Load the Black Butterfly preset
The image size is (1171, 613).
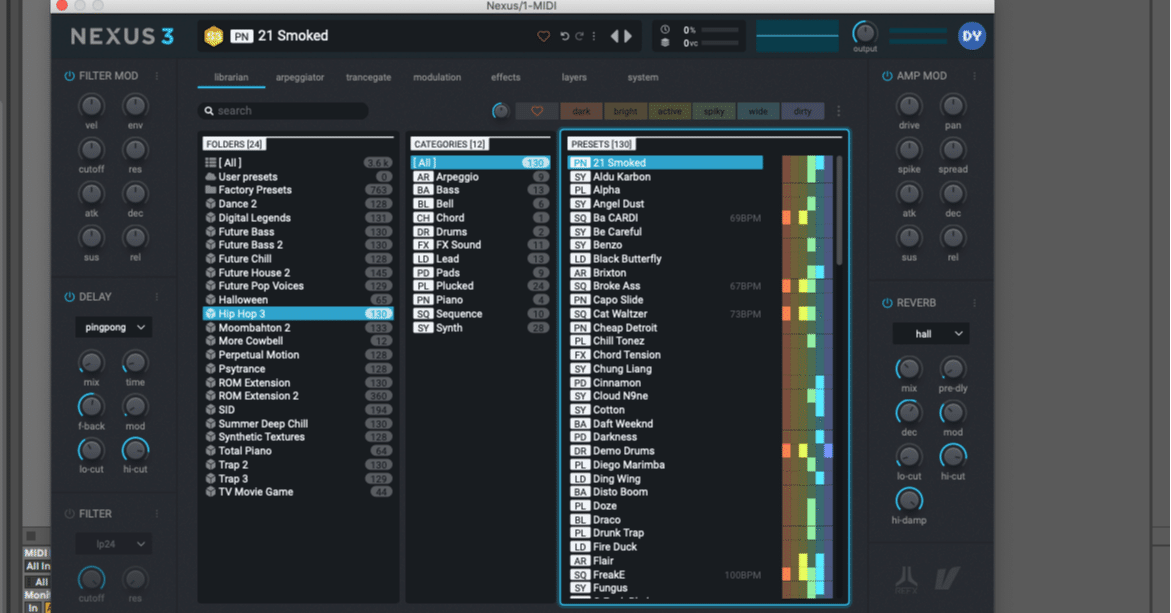click(x=666, y=259)
